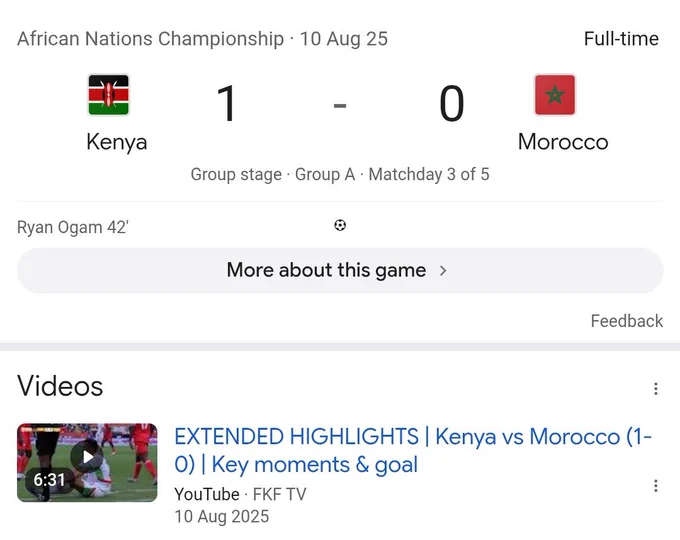The image size is (680, 540).
Task: Select goal scorer Ryan Ogam 42'
Action: click(73, 227)
